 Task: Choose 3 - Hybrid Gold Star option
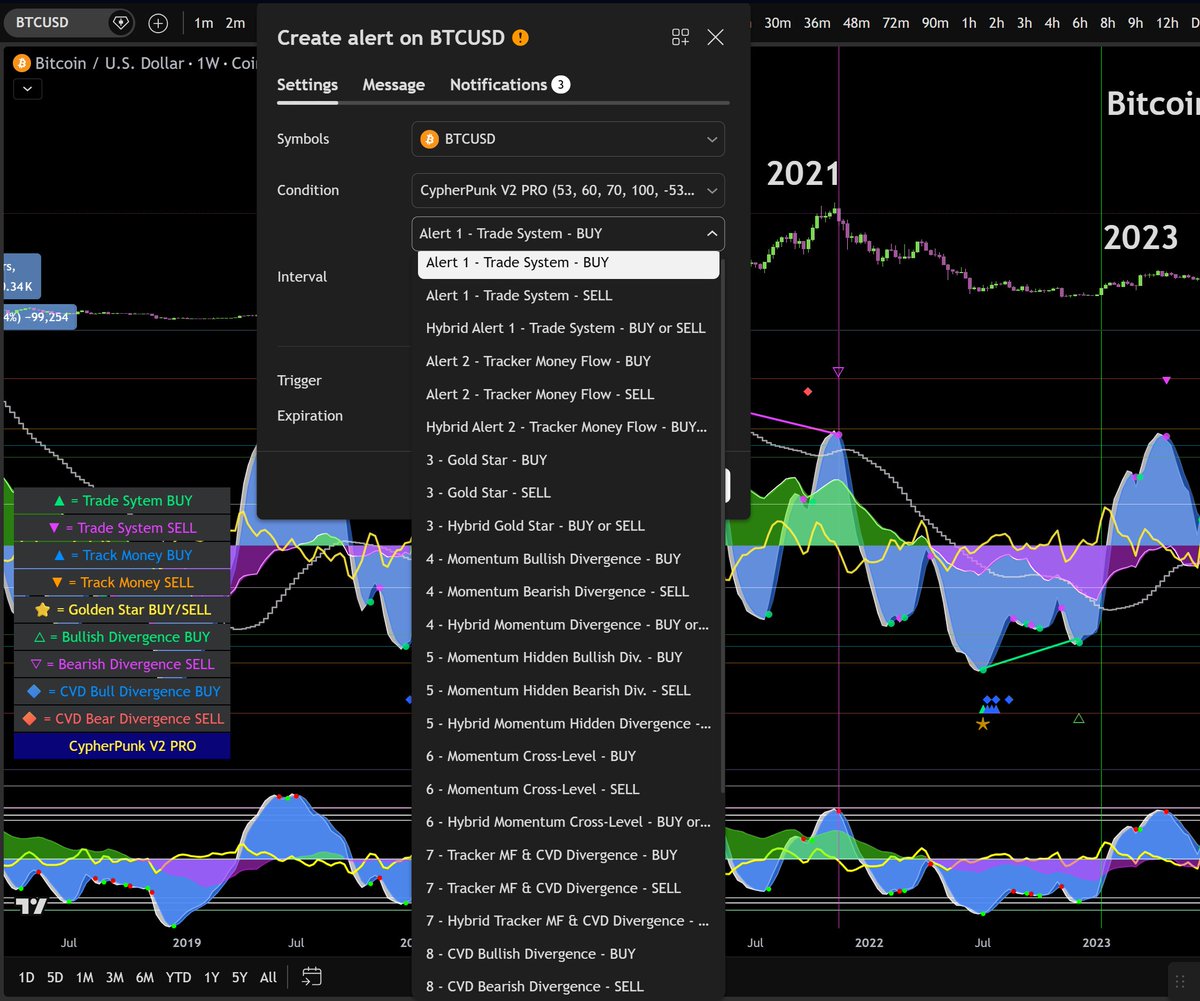point(568,526)
